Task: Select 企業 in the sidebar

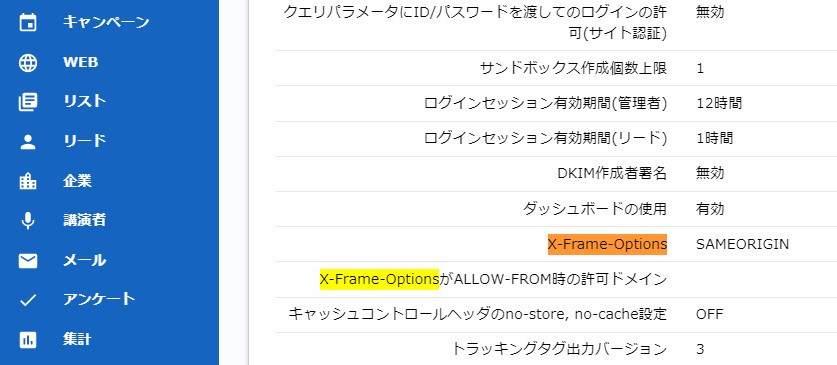Action: point(77,181)
